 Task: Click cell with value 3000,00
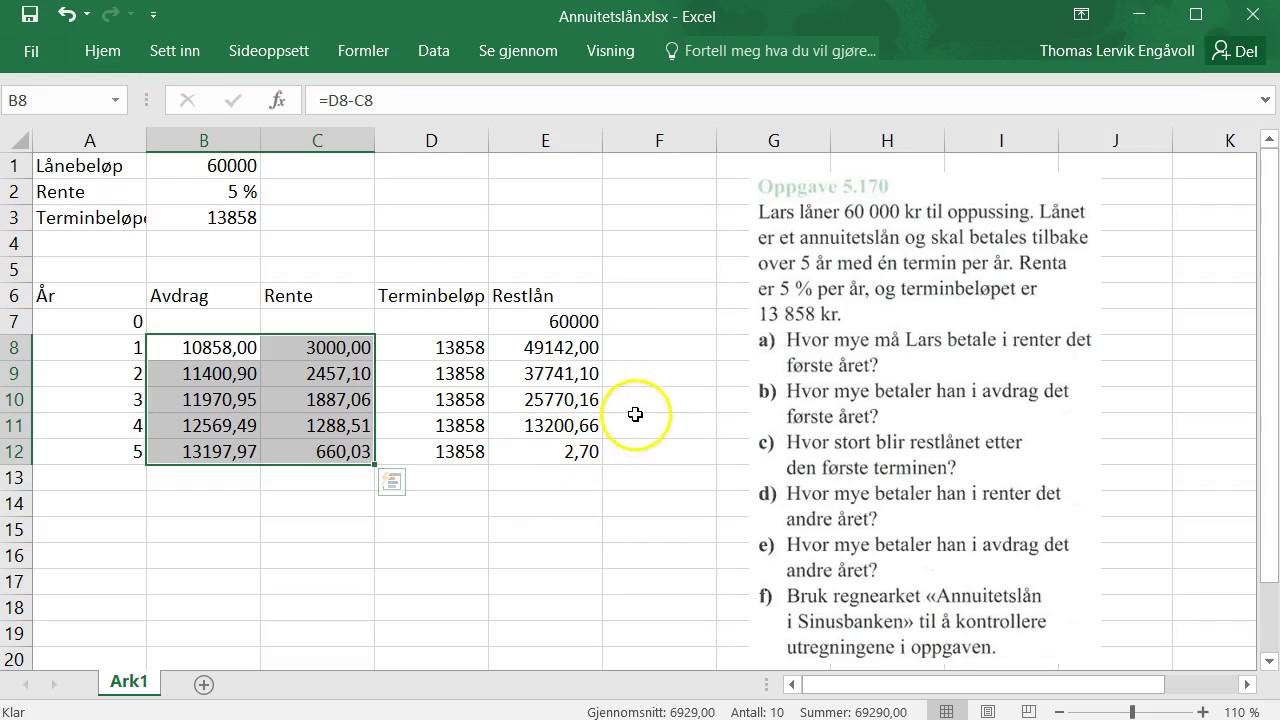(x=317, y=348)
